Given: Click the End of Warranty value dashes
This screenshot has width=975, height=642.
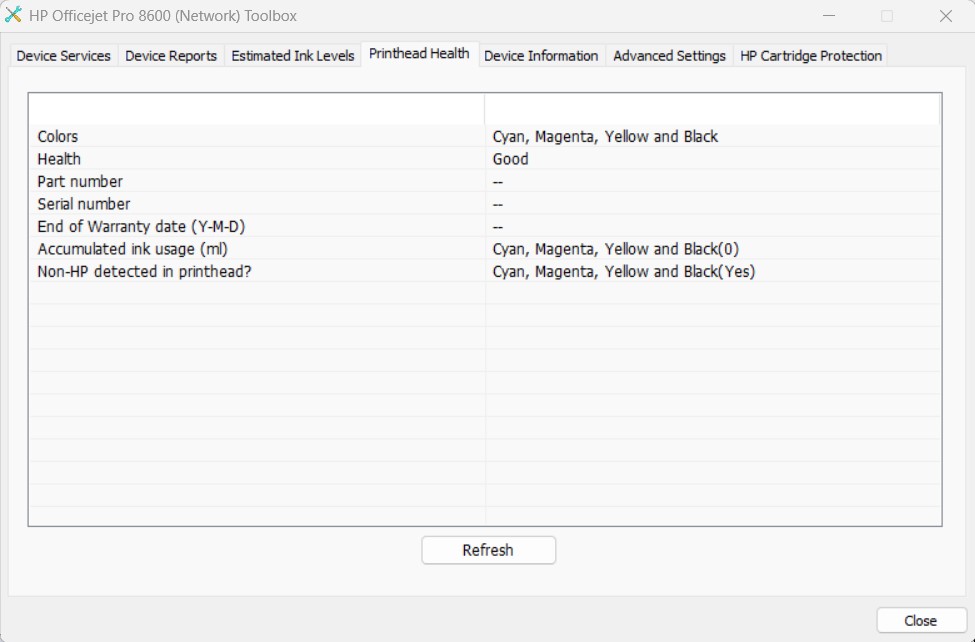Looking at the screenshot, I should point(497,226).
